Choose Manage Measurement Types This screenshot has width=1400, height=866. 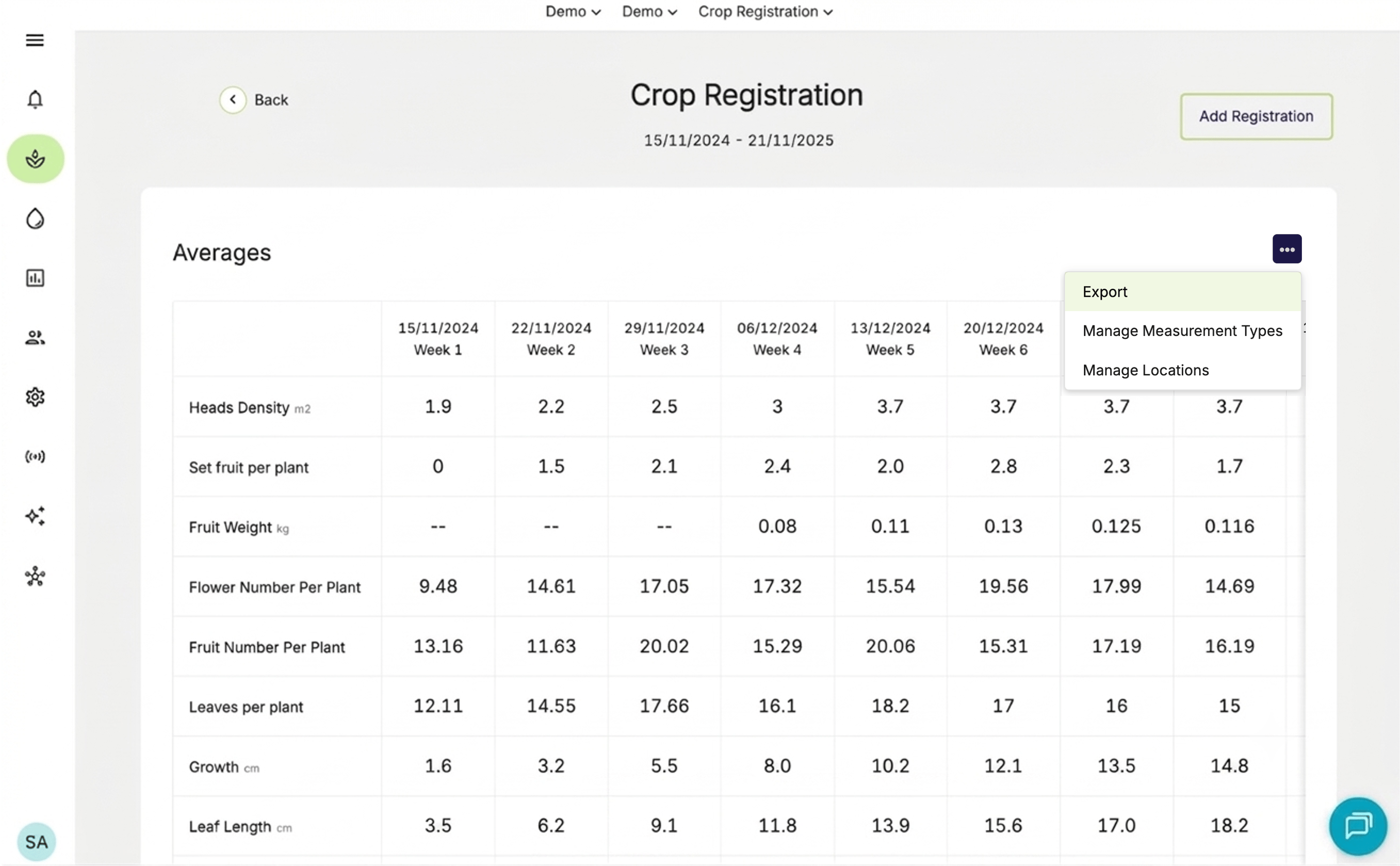click(x=1182, y=331)
